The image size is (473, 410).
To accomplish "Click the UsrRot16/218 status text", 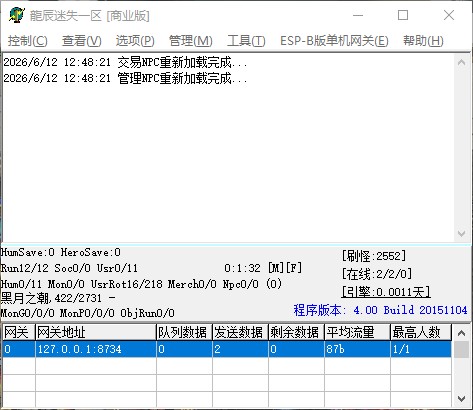I will click(x=127, y=284).
